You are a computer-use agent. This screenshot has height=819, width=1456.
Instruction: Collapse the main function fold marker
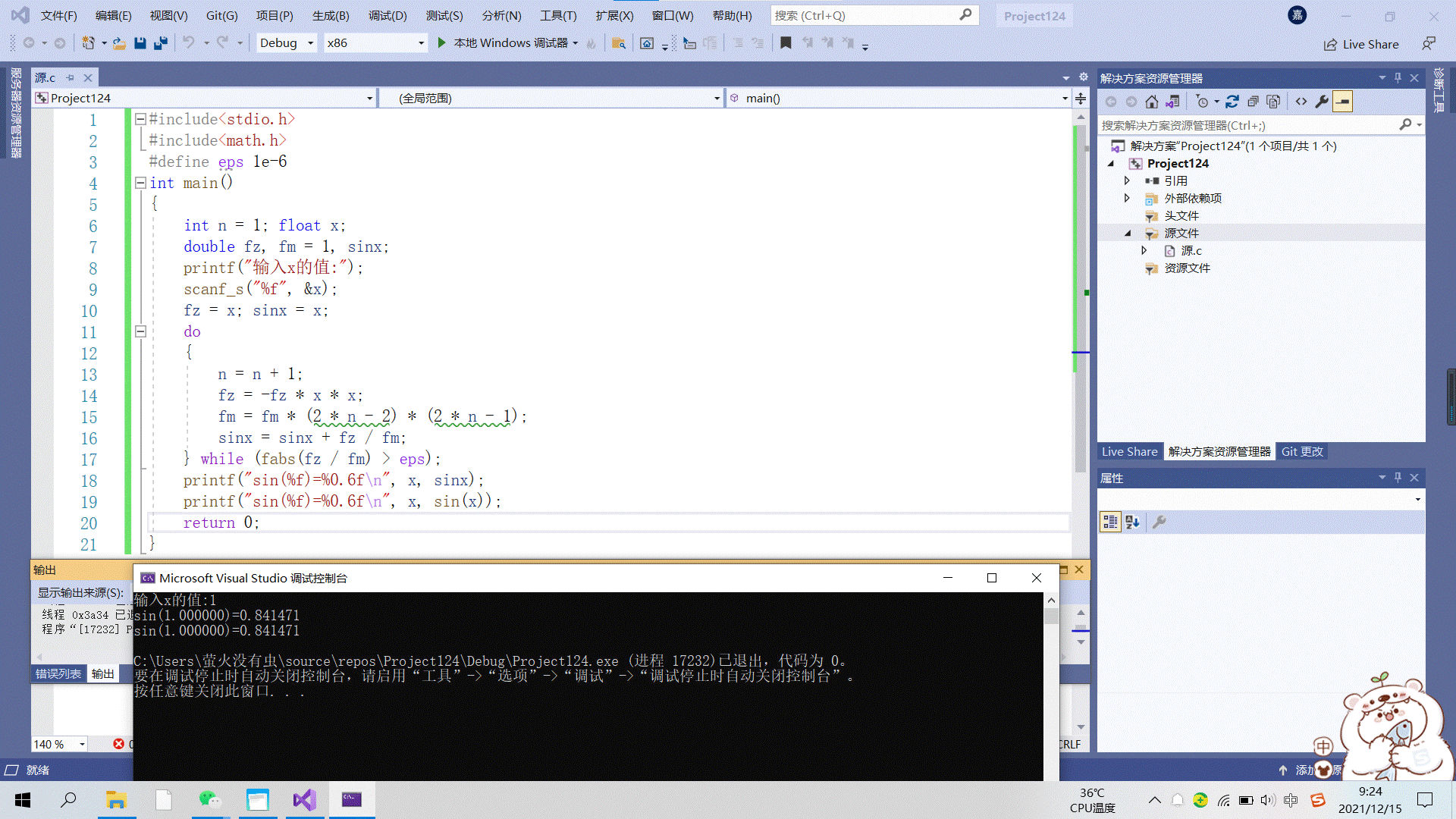tap(140, 183)
